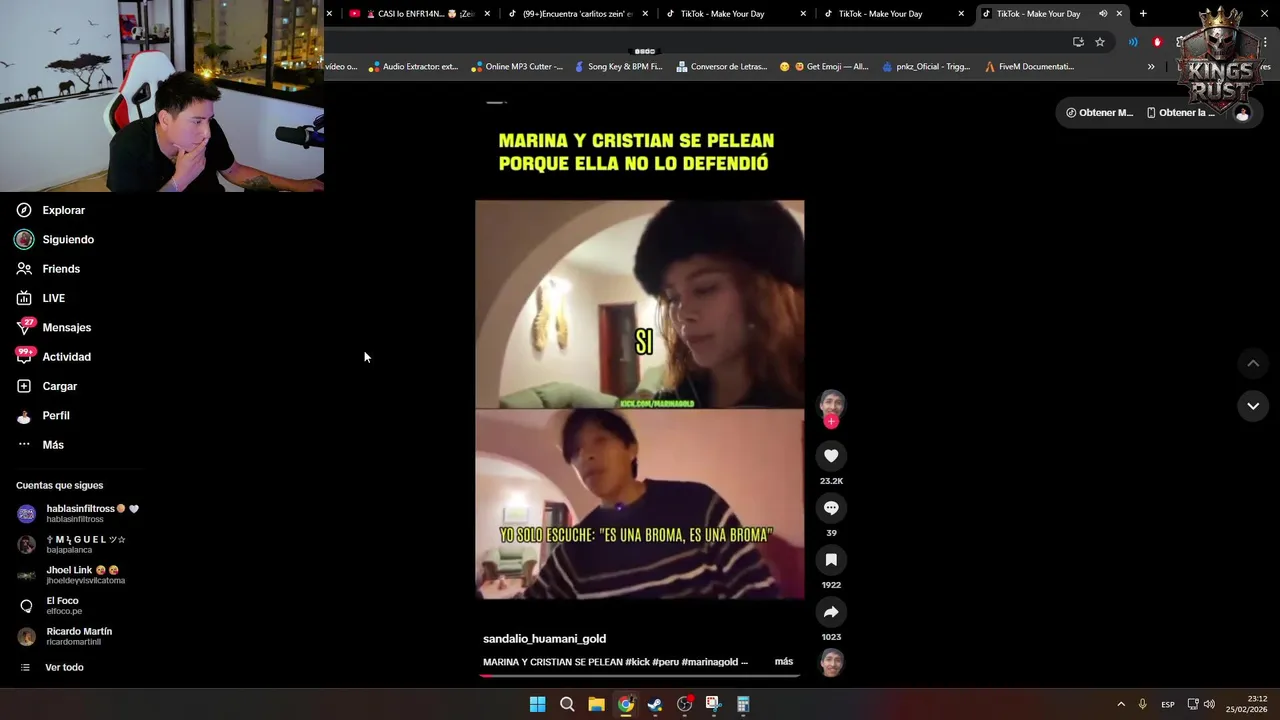
Task: Open Mensajes inbox
Action: (53, 327)
